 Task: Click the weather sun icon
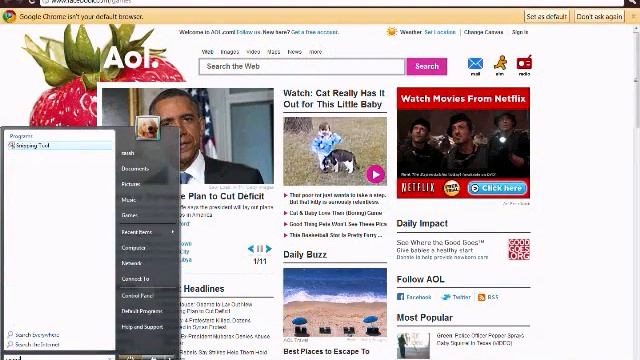click(x=391, y=32)
